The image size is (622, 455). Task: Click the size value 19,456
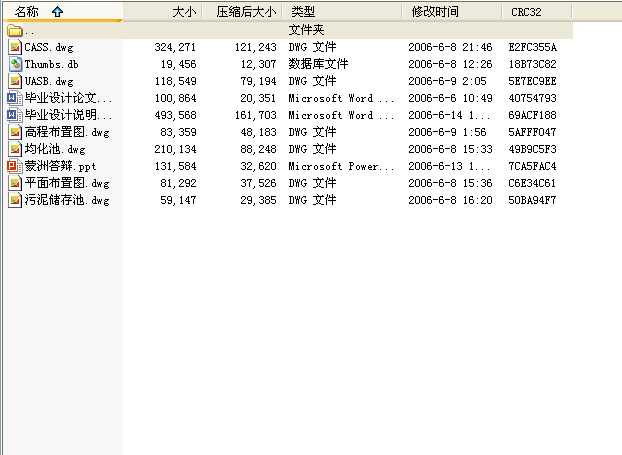point(179,64)
